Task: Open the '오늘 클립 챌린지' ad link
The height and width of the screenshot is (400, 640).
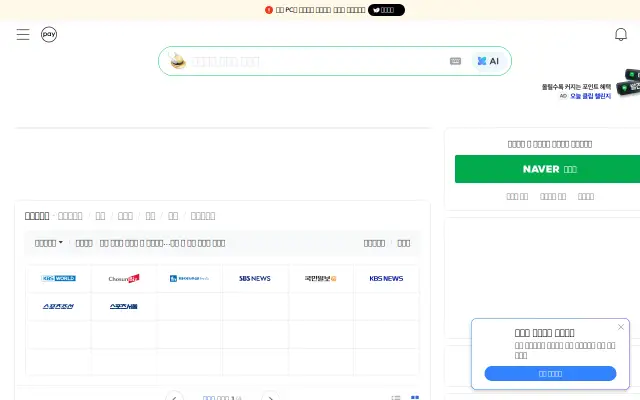Action: (x=590, y=96)
